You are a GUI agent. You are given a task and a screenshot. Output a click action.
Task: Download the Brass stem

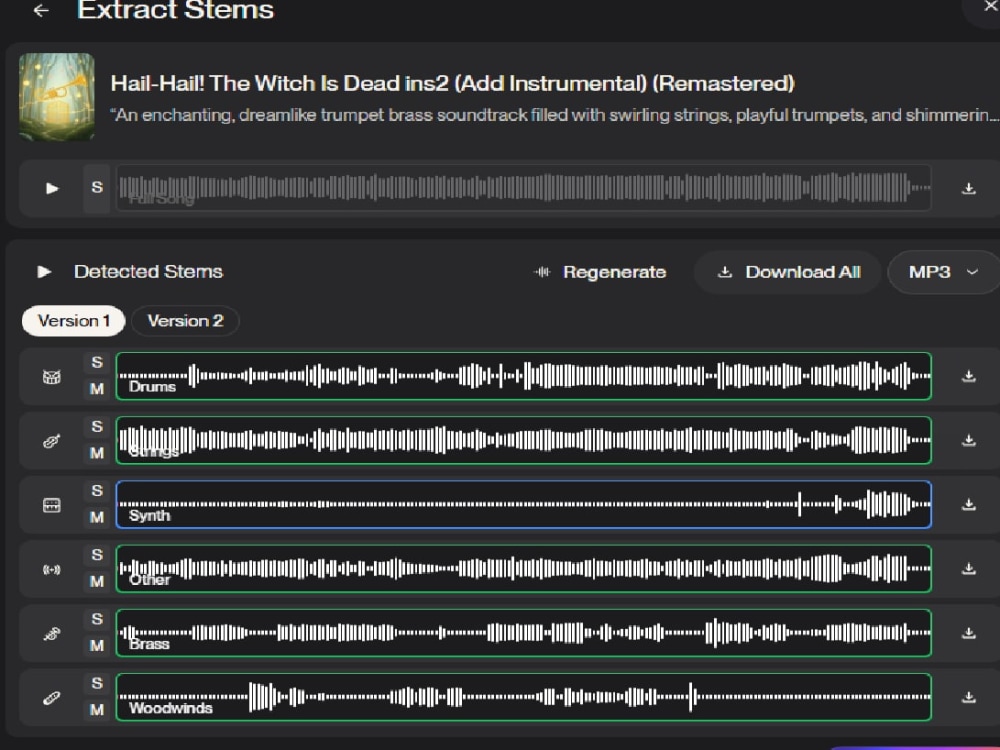[x=968, y=633]
